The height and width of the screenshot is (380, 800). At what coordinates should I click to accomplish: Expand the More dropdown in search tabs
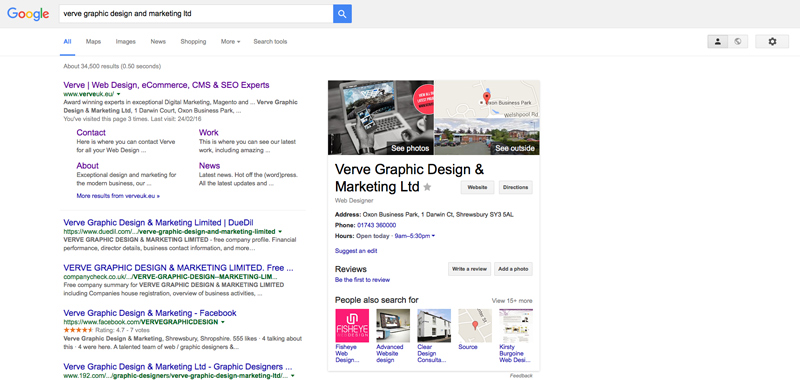click(230, 42)
